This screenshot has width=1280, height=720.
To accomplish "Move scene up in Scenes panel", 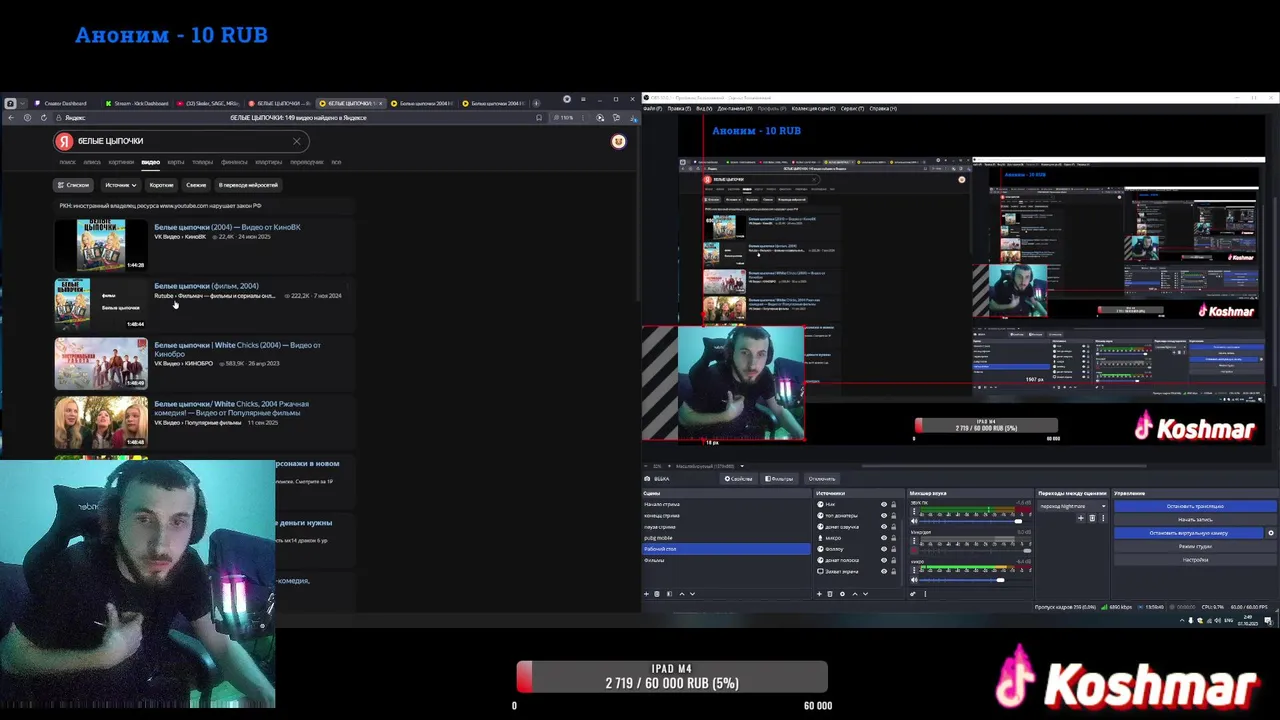I will click(682, 593).
